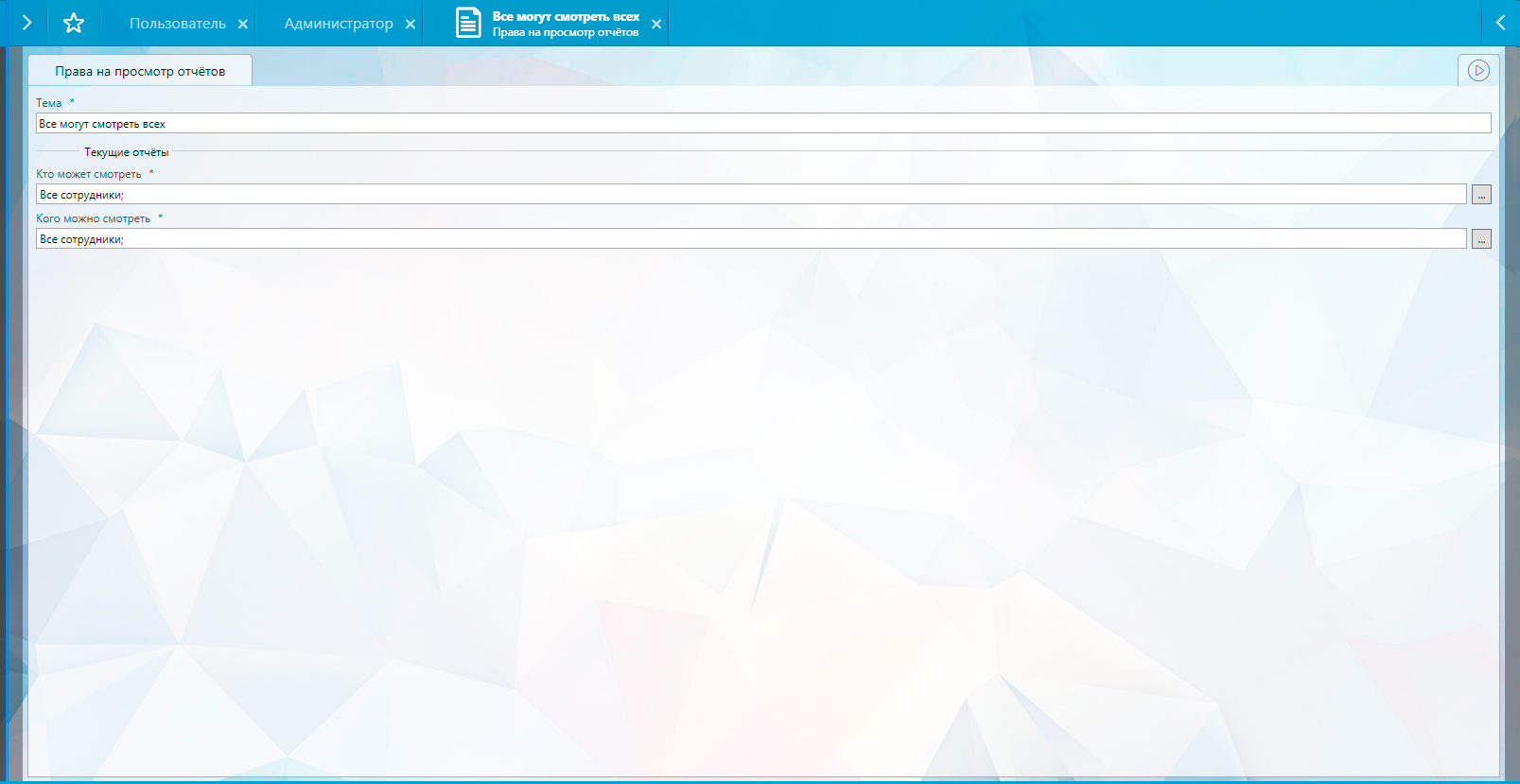Open selector for Кто может смотреть
This screenshot has height=784, width=1520.
click(1481, 195)
